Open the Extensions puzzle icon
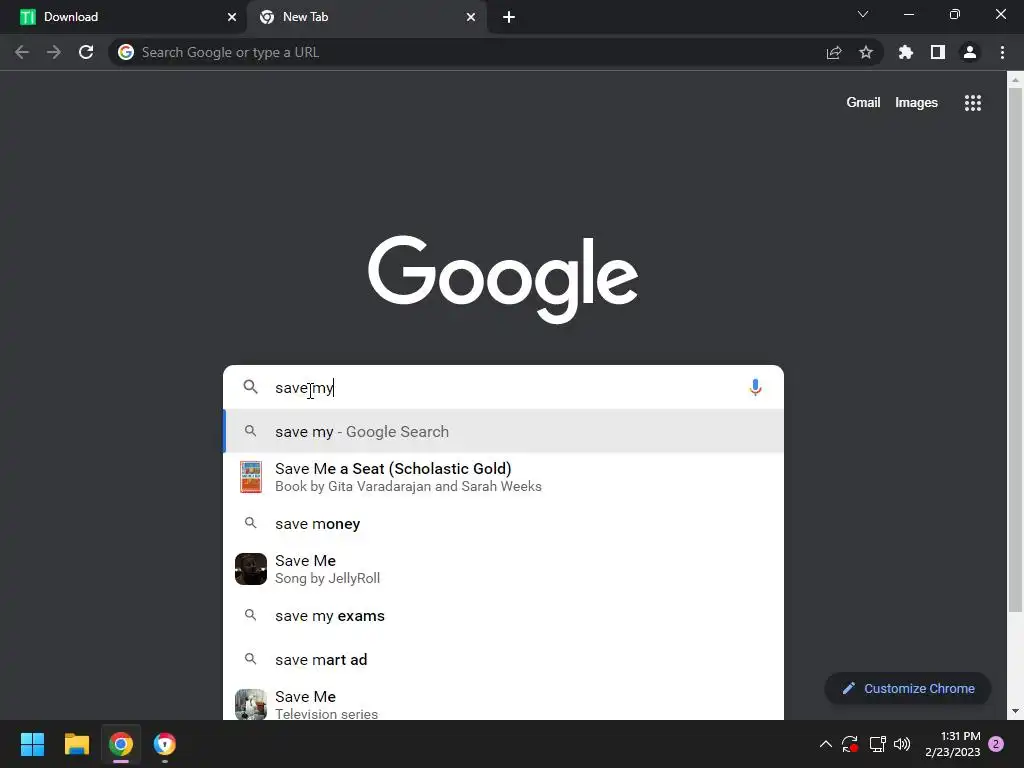1024x768 pixels. (x=905, y=52)
